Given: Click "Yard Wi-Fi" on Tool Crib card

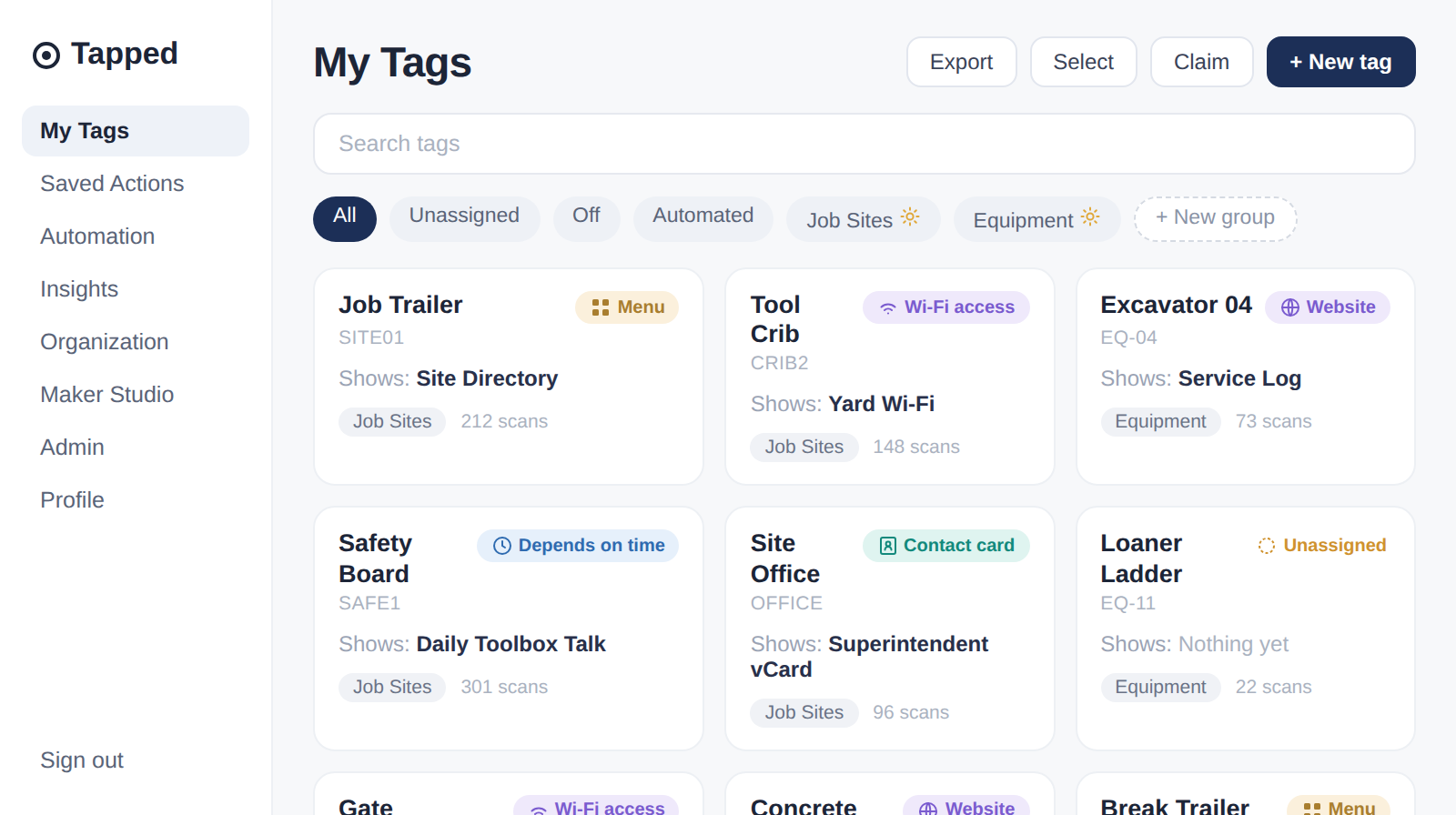Looking at the screenshot, I should pyautogui.click(x=881, y=404).
